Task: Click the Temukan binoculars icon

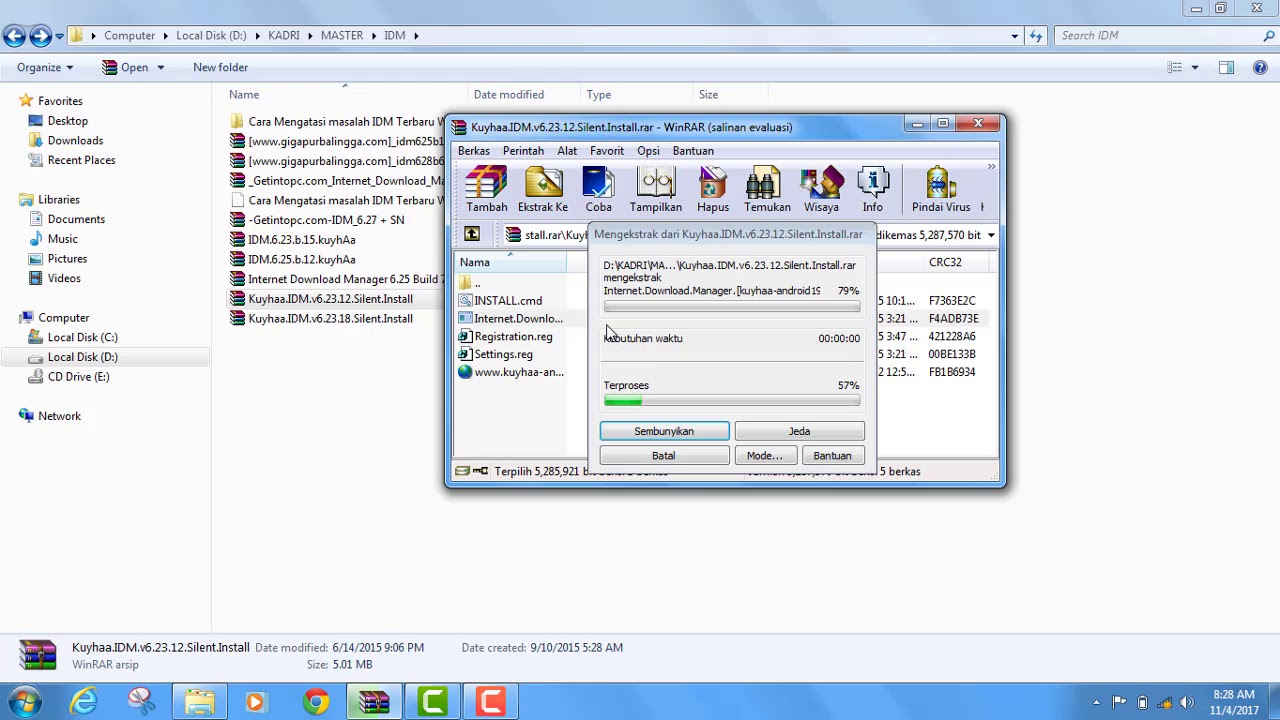Action: click(x=767, y=190)
